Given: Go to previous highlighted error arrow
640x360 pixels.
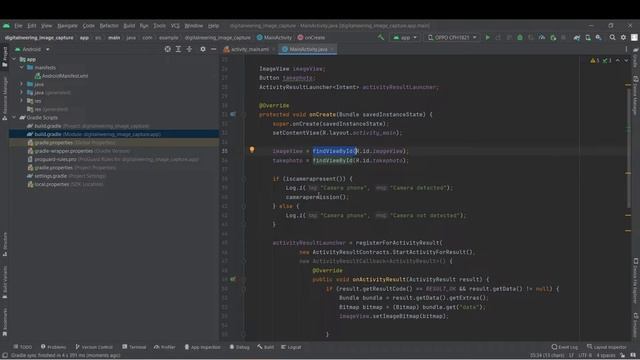Looking at the screenshot, I should click(618, 60).
